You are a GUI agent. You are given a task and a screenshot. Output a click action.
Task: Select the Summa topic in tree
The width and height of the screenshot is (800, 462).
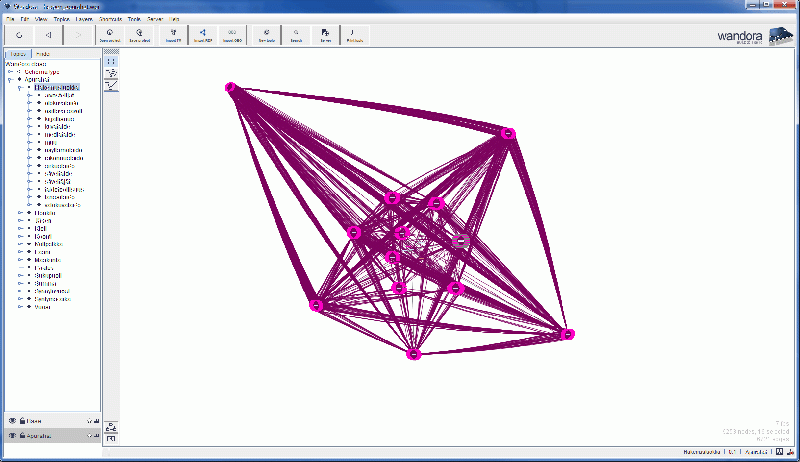coord(44,283)
